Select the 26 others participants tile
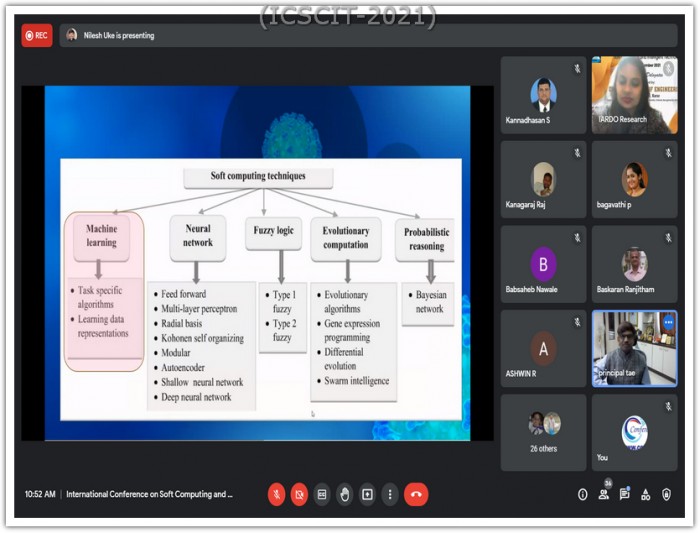The image size is (700, 533). coord(543,433)
